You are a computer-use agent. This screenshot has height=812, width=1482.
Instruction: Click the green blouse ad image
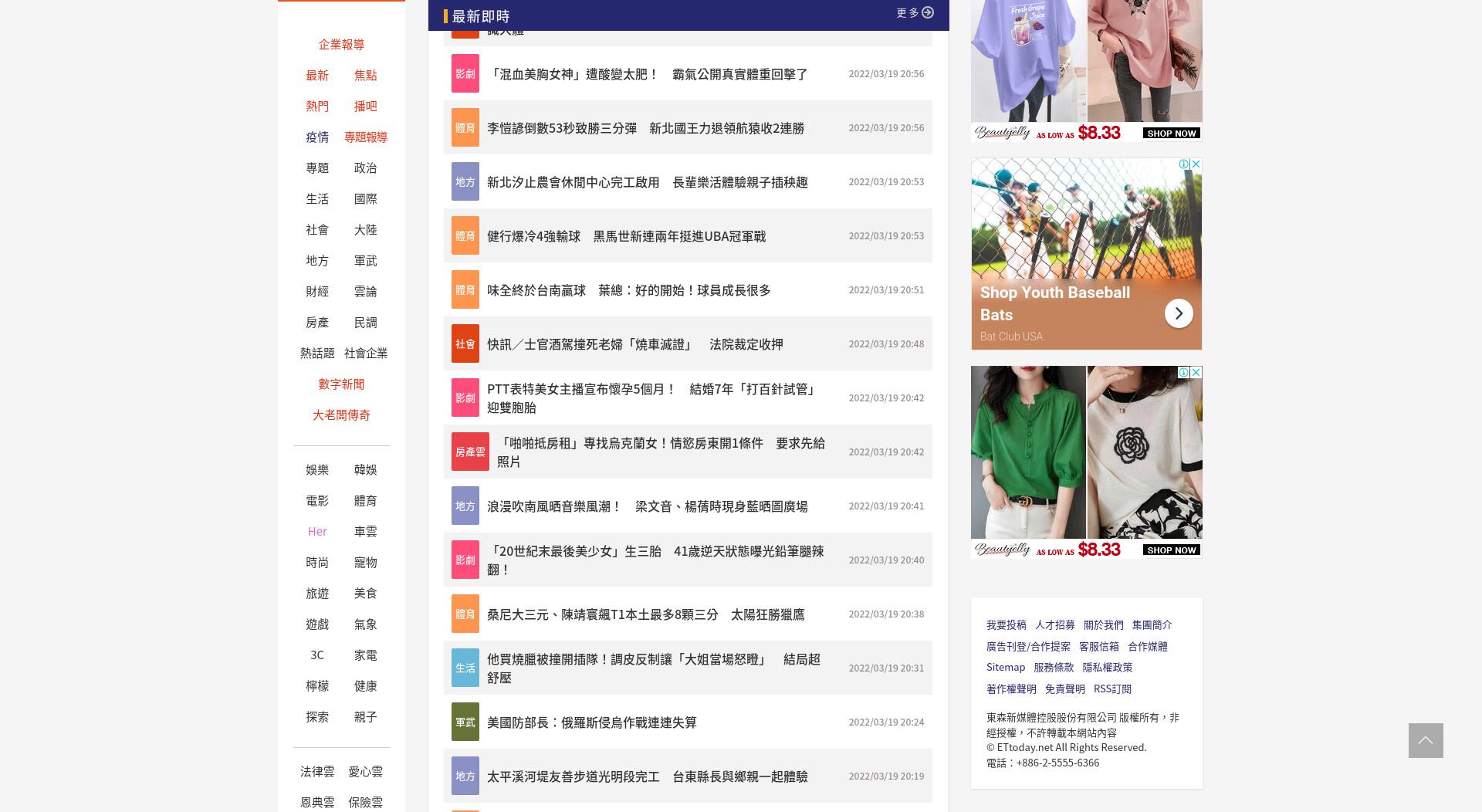click(x=1028, y=452)
